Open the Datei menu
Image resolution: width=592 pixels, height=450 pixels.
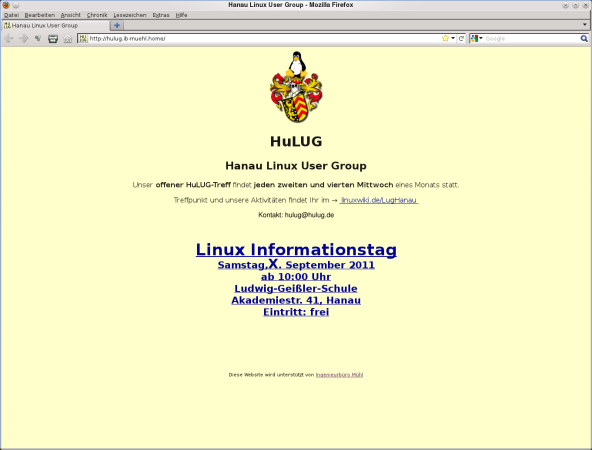pyautogui.click(x=11, y=15)
